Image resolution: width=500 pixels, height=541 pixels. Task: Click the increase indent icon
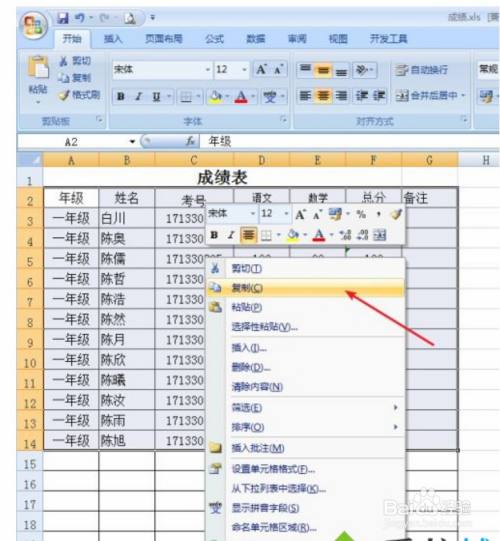(x=379, y=96)
